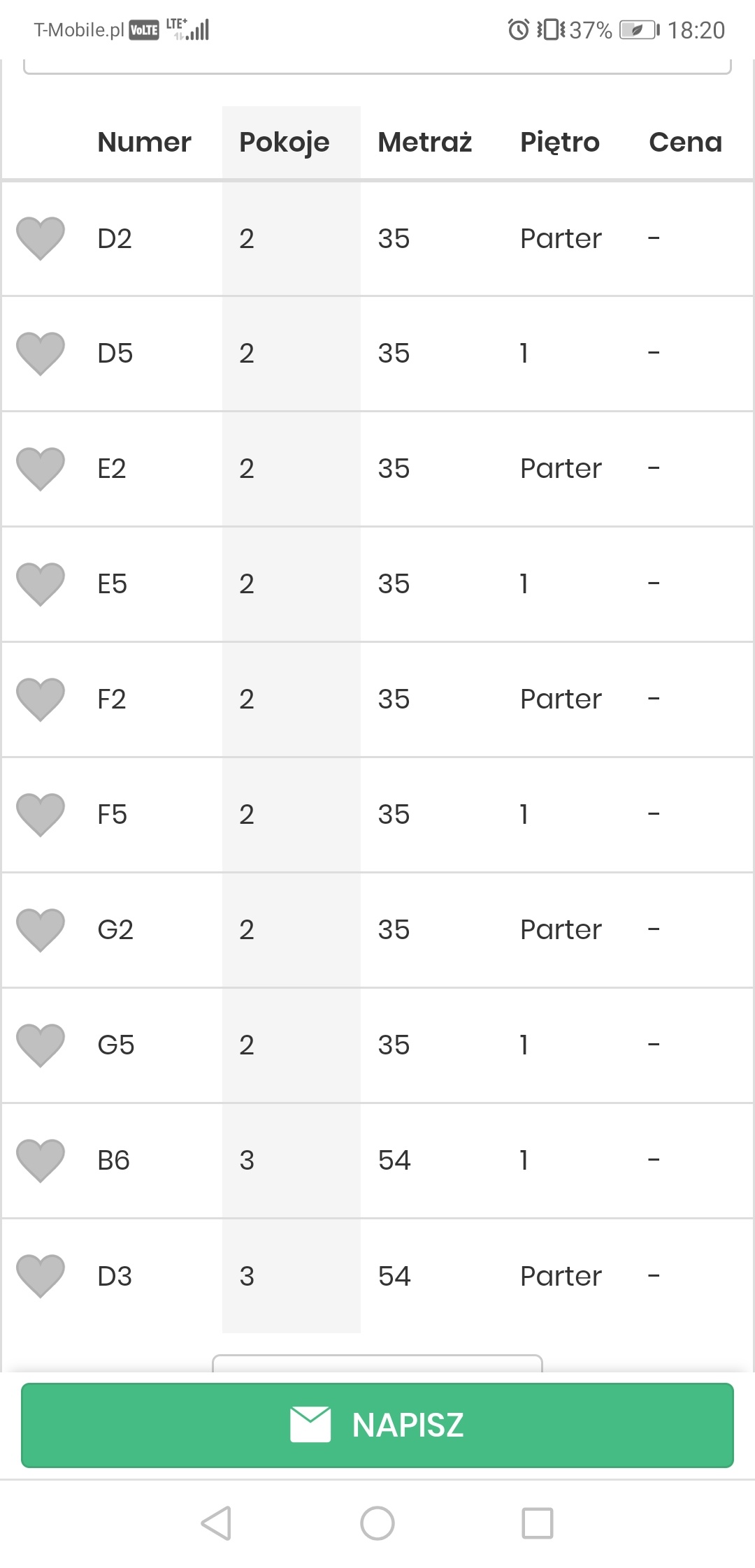The width and height of the screenshot is (755, 1568).
Task: Favorite apartment D2 with heart icon
Action: pos(41,238)
